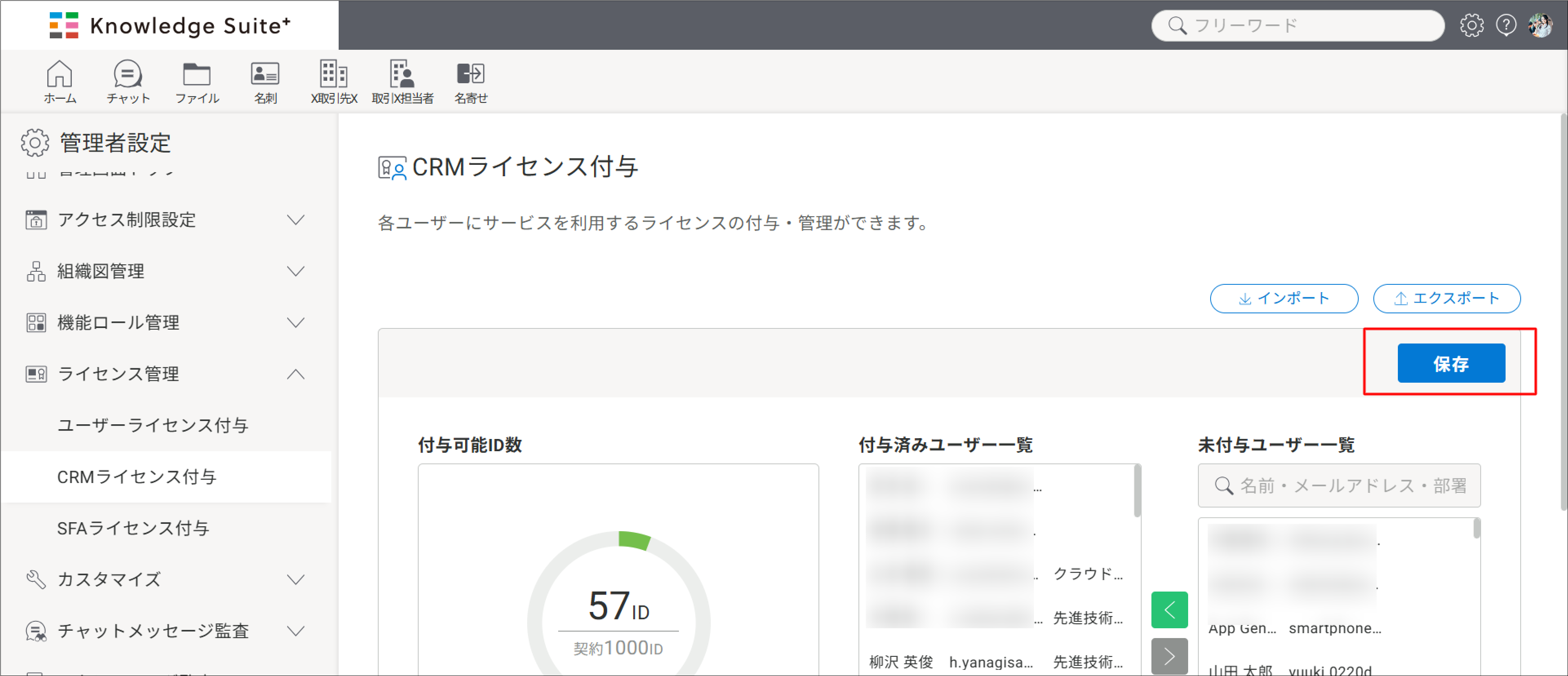Click the 機能ロール管理 grid icon

pos(36,322)
